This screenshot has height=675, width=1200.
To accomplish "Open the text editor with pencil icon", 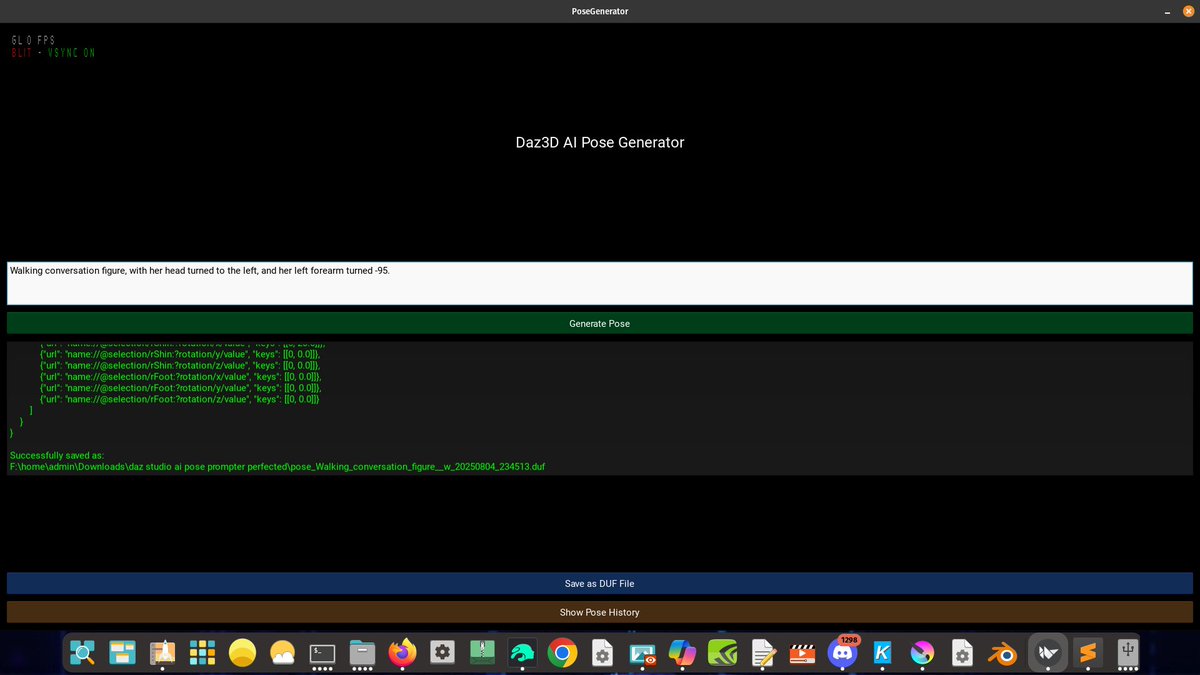I will click(763, 654).
